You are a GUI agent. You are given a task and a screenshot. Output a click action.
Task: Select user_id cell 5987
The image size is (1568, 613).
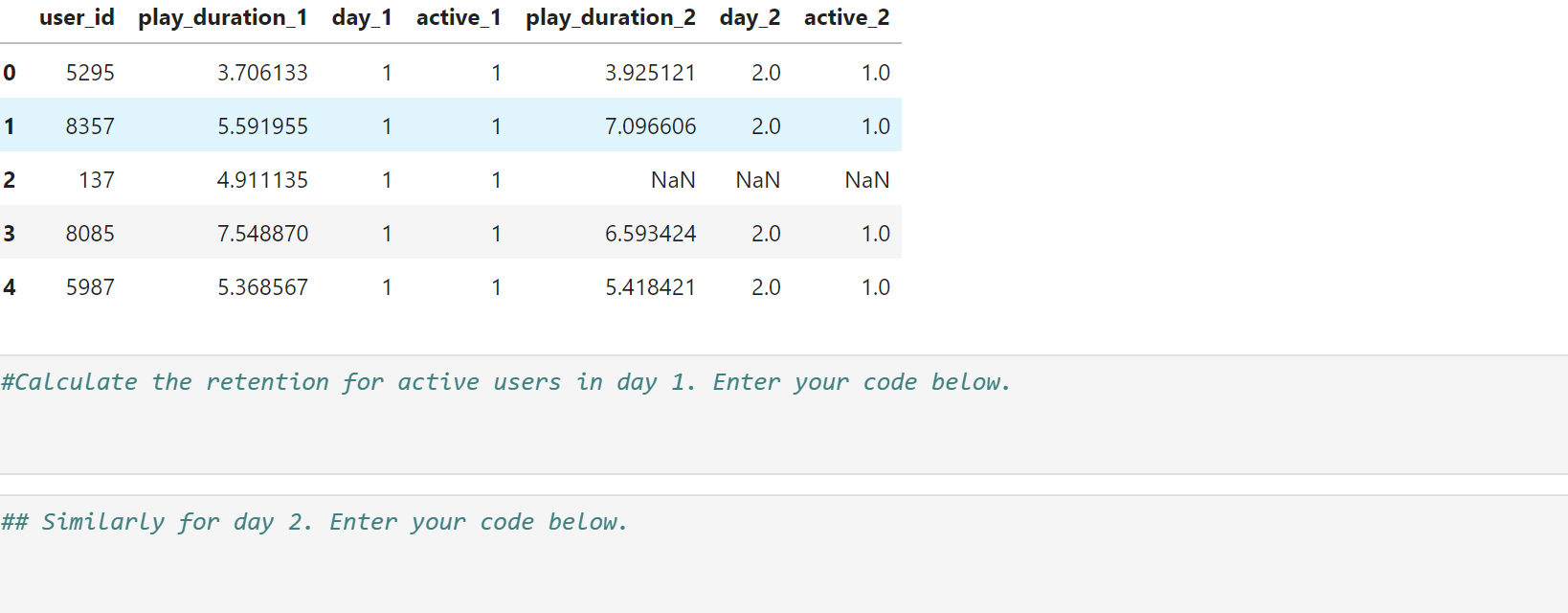tap(90, 287)
